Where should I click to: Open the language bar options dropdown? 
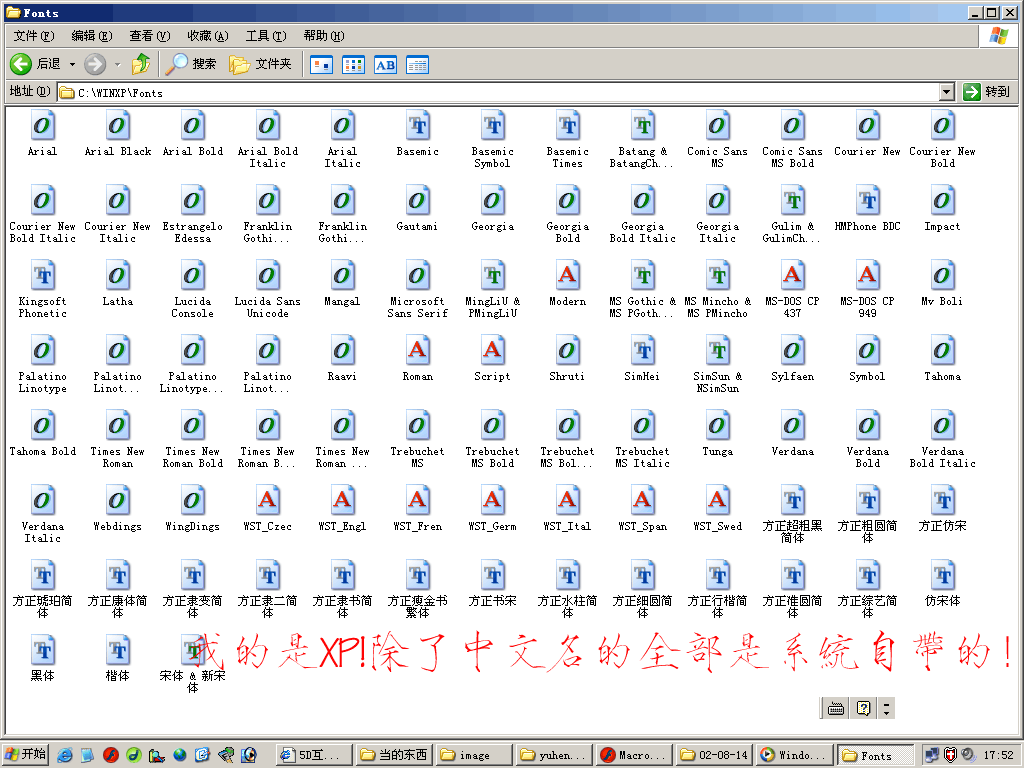tap(886, 709)
